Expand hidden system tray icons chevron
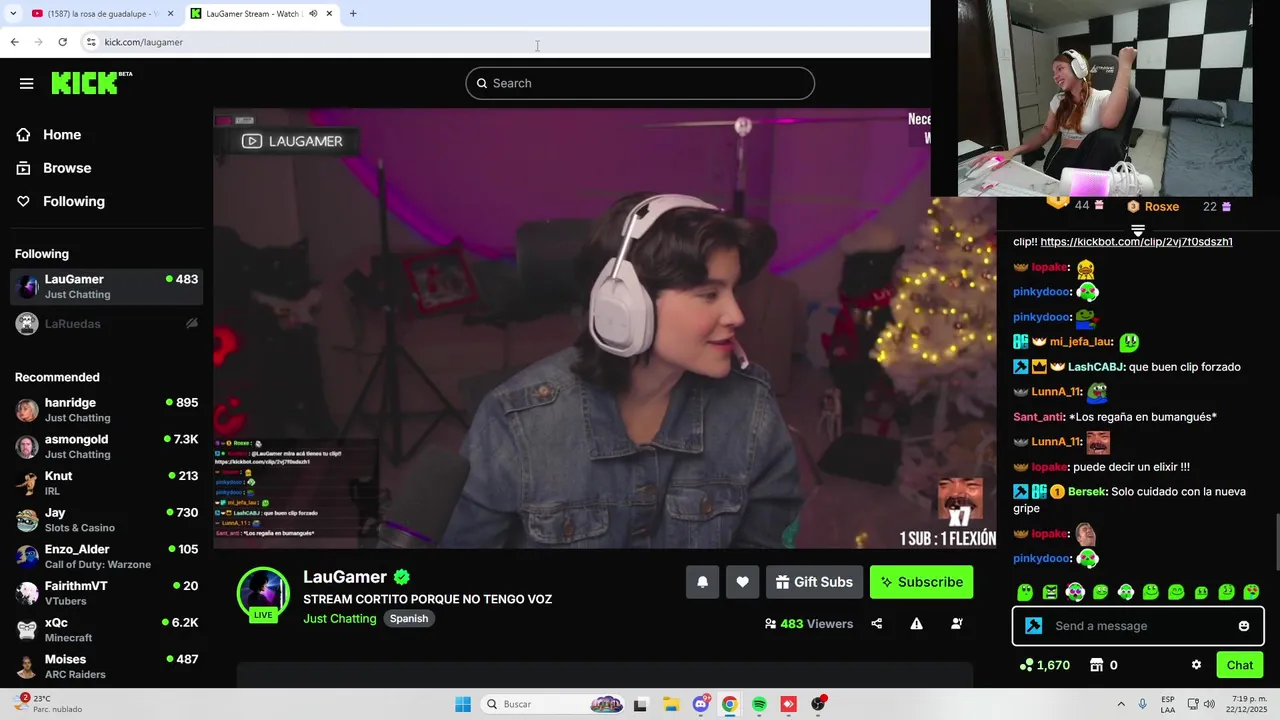This screenshot has width=1280, height=720. pos(1120,704)
